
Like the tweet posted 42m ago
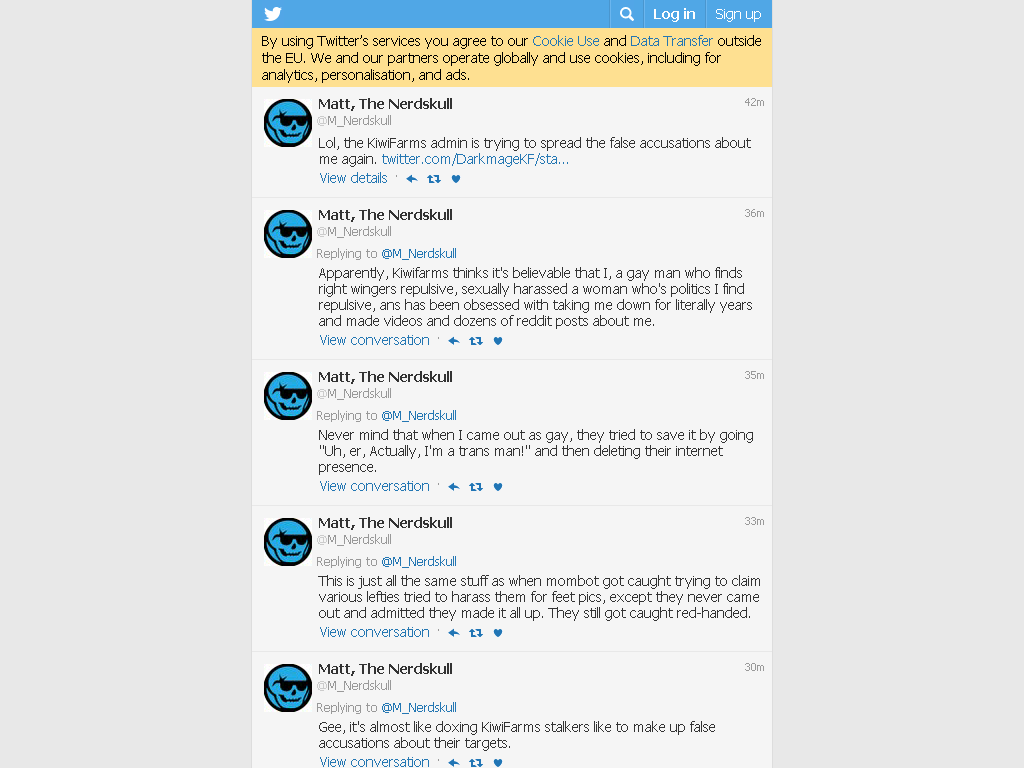pyautogui.click(x=456, y=178)
